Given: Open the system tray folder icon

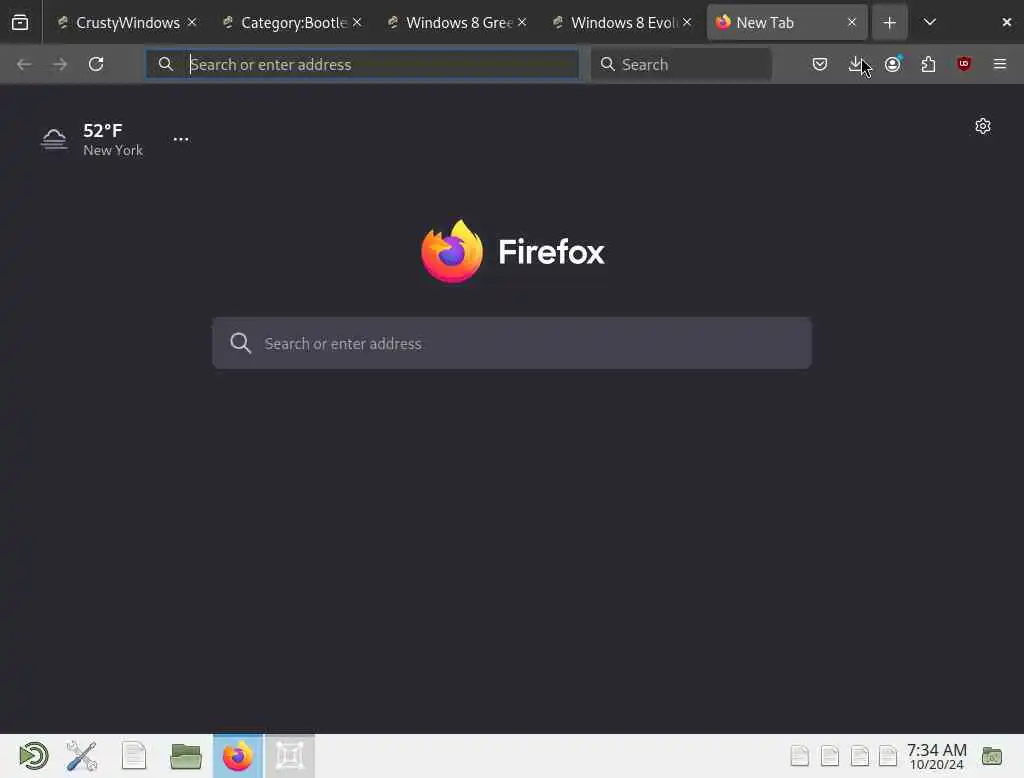Looking at the screenshot, I should (x=992, y=756).
